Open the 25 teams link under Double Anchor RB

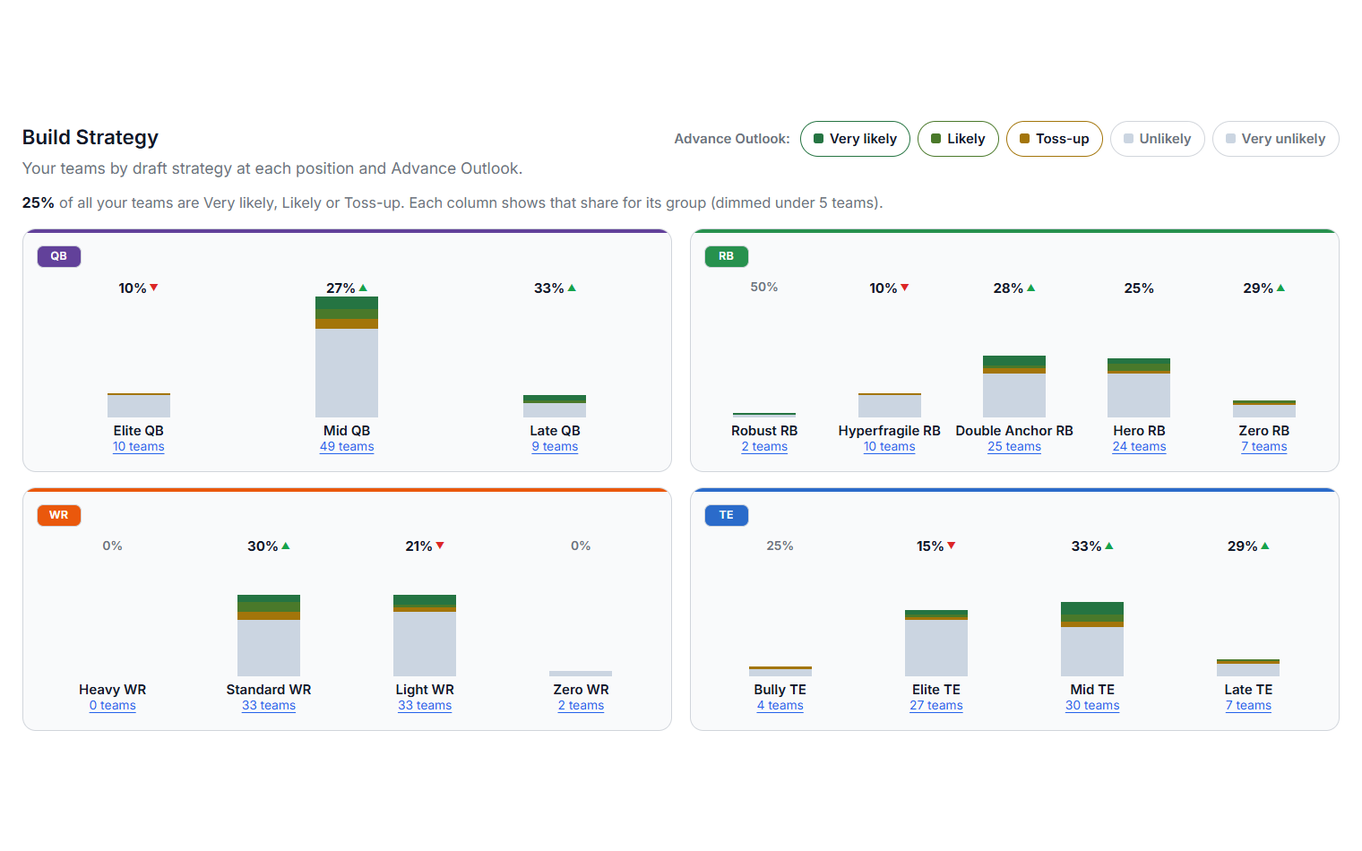pos(1014,447)
